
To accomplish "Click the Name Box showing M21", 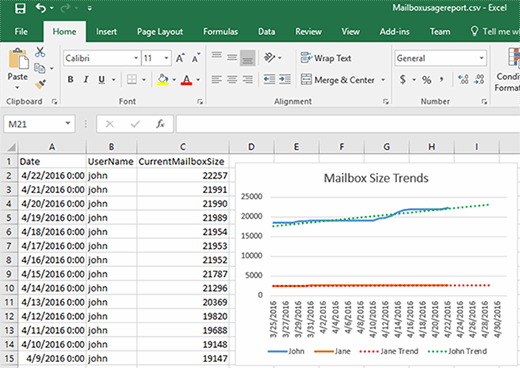I will [39, 124].
